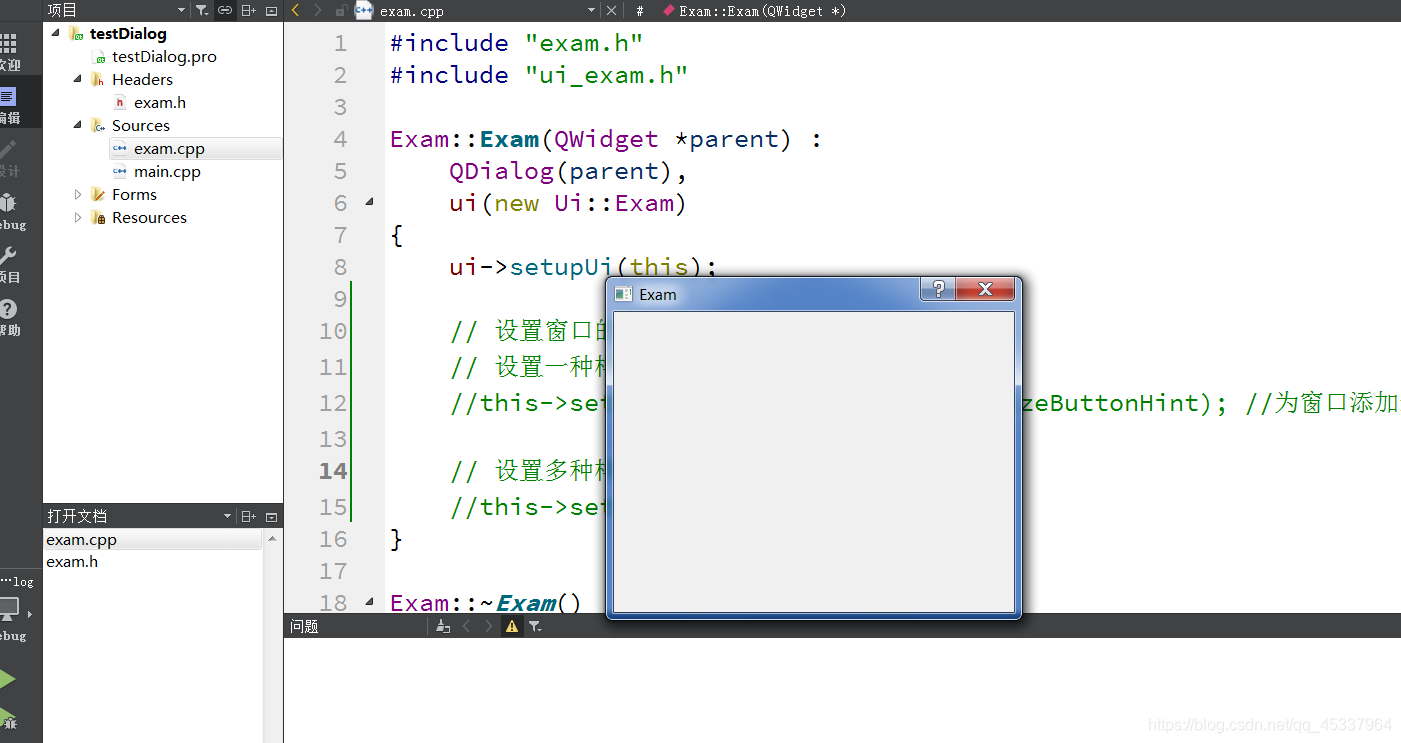Collapse the Headers folder

[x=78, y=79]
